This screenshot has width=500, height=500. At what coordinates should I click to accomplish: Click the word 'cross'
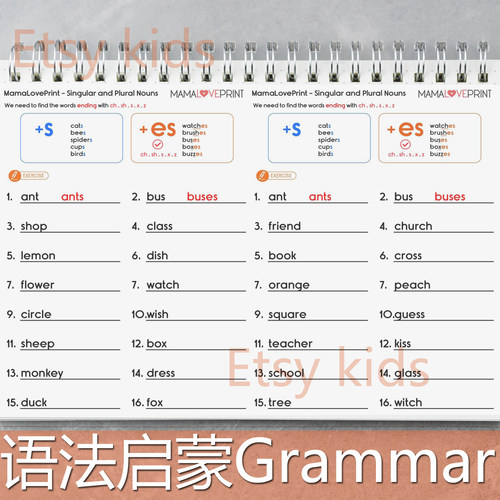click(408, 256)
